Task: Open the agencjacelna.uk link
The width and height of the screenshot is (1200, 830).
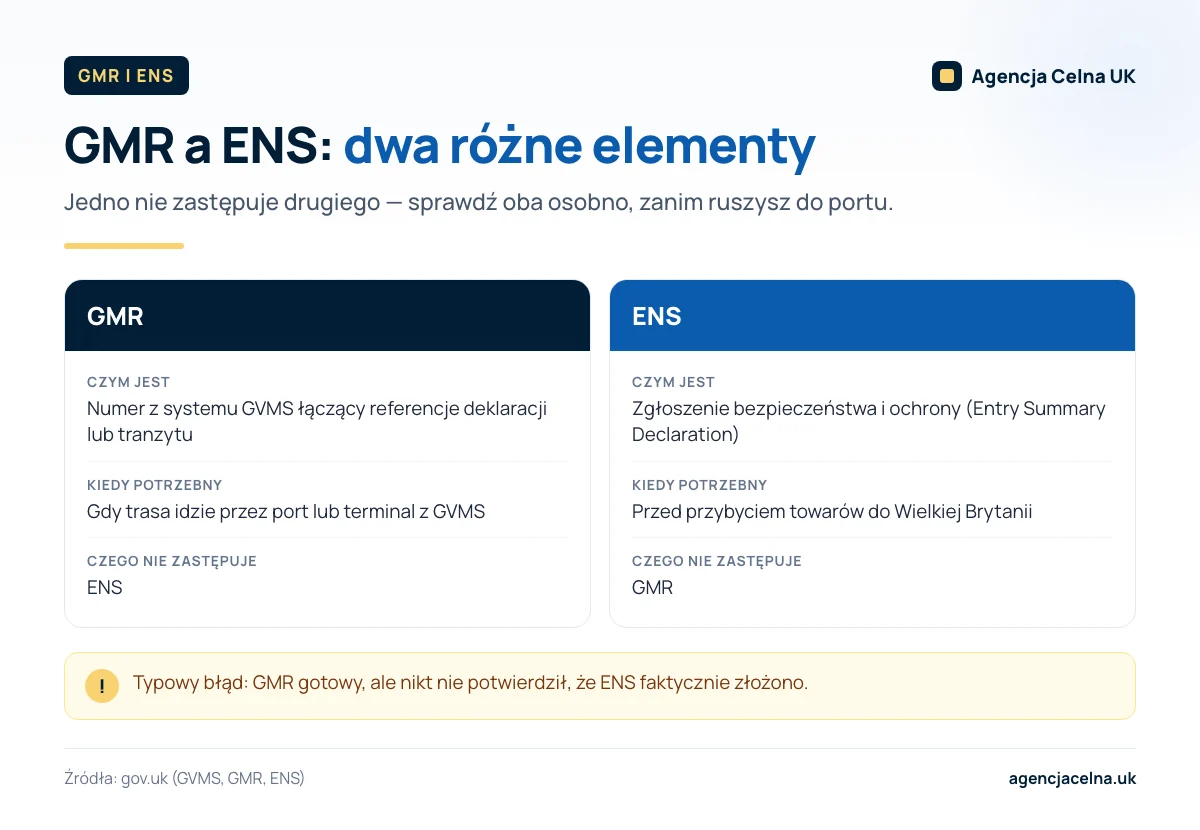Action: pos(1072,778)
